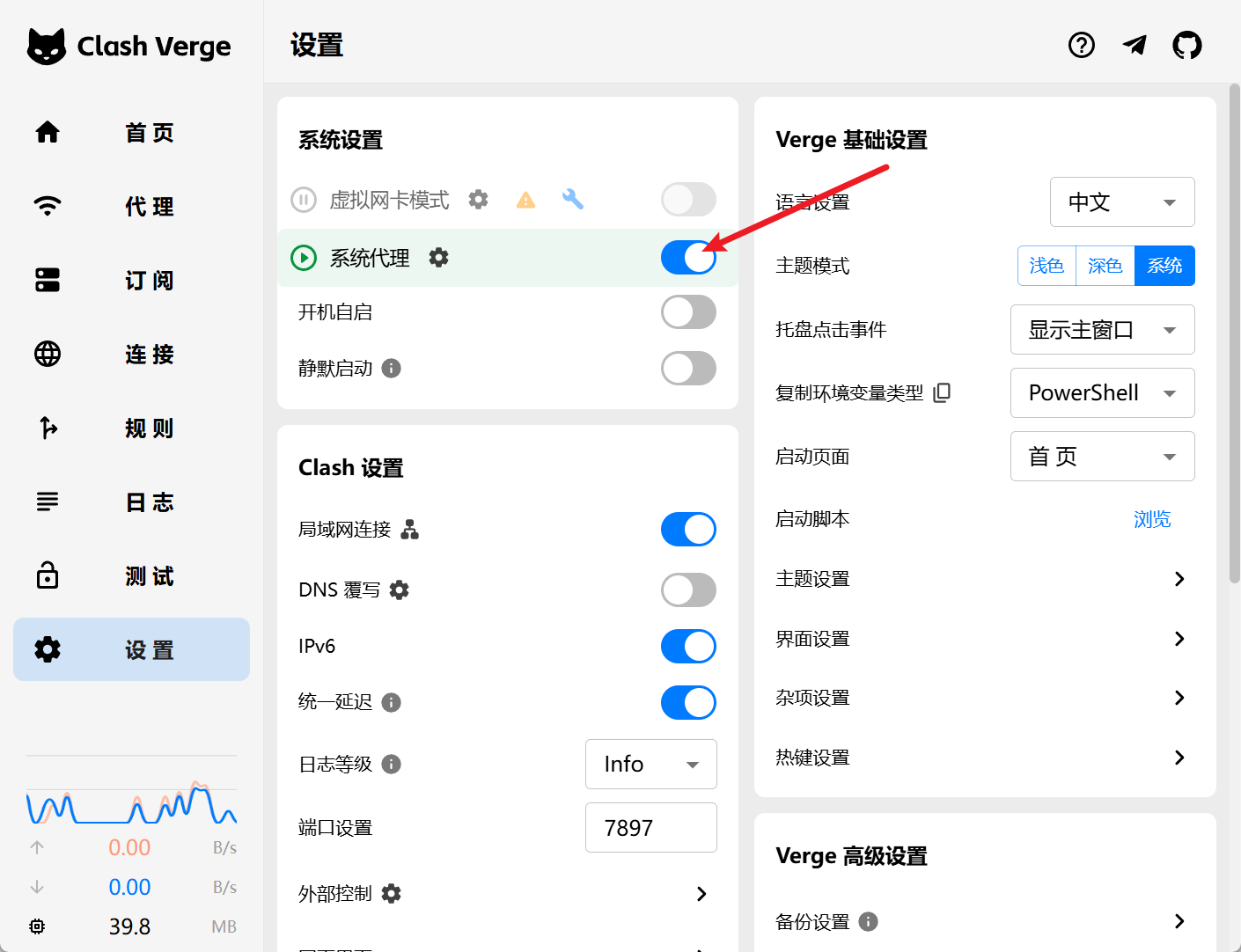Open the tray click event dropdown 显示主窗口

click(1103, 330)
